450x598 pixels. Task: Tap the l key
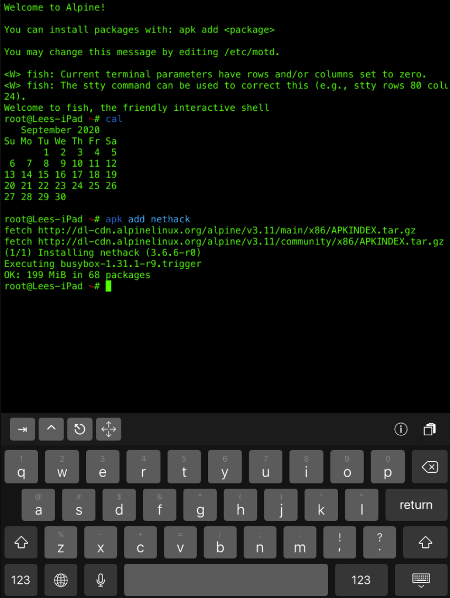point(362,505)
